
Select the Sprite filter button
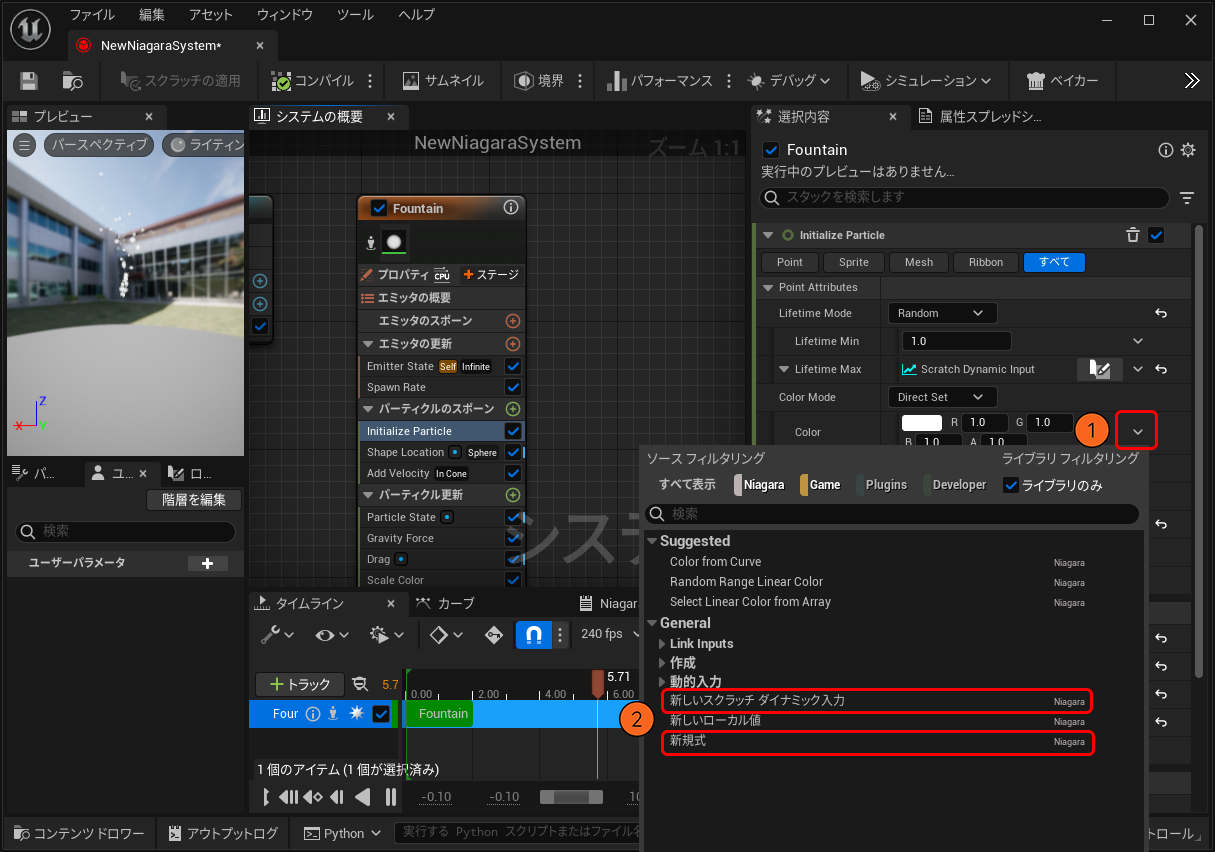[853, 262]
